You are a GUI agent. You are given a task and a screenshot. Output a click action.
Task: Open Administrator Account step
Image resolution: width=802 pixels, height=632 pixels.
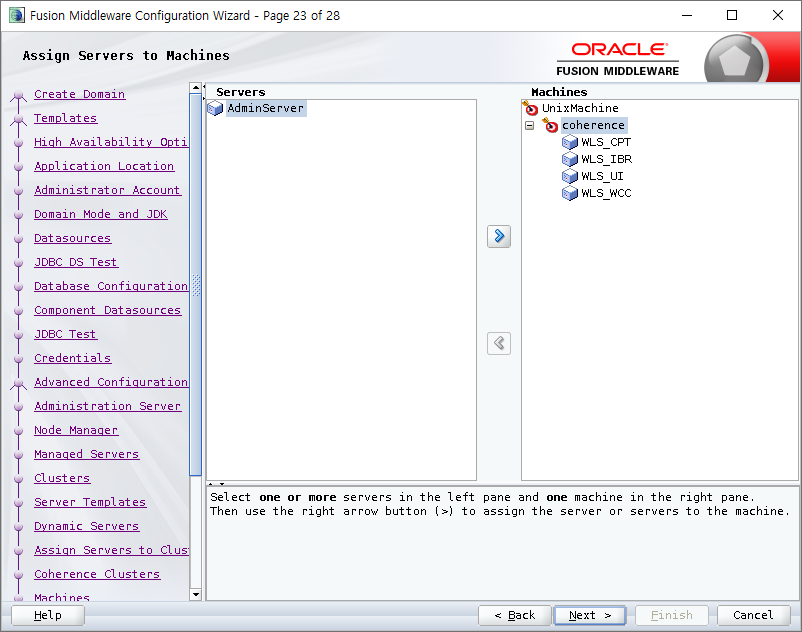point(107,190)
